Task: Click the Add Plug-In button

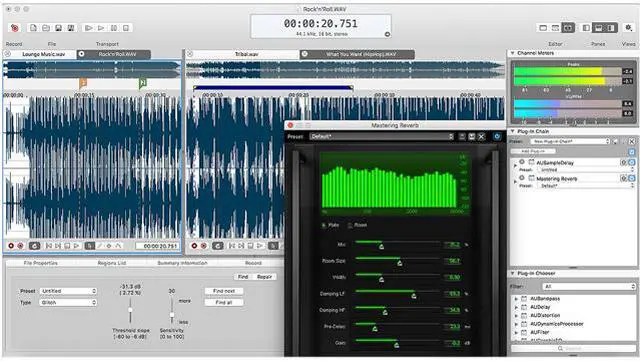Action: pyautogui.click(x=533, y=151)
